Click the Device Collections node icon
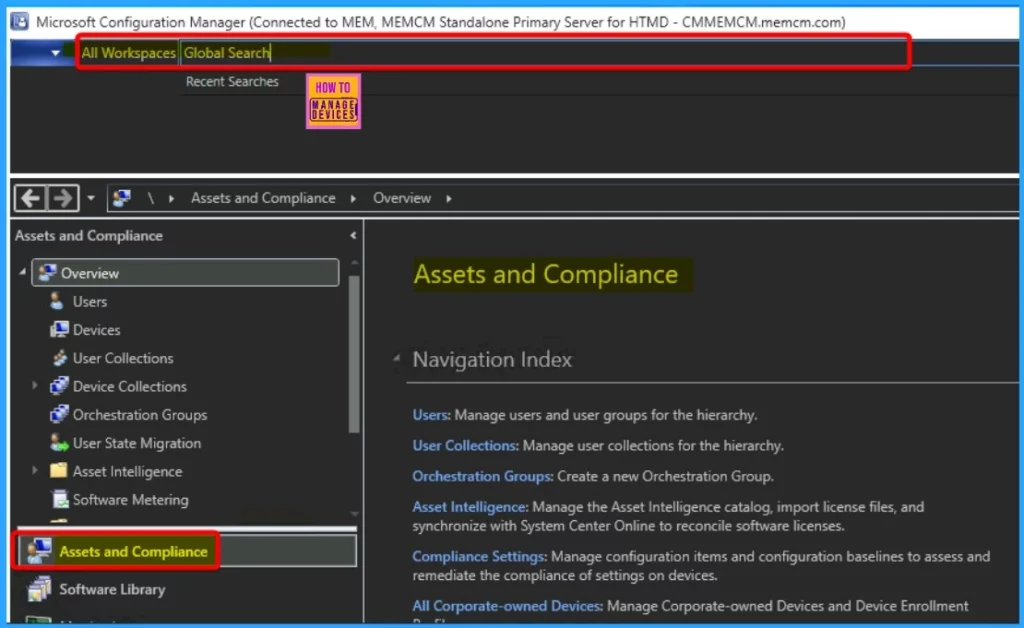The image size is (1024, 628). [x=59, y=386]
